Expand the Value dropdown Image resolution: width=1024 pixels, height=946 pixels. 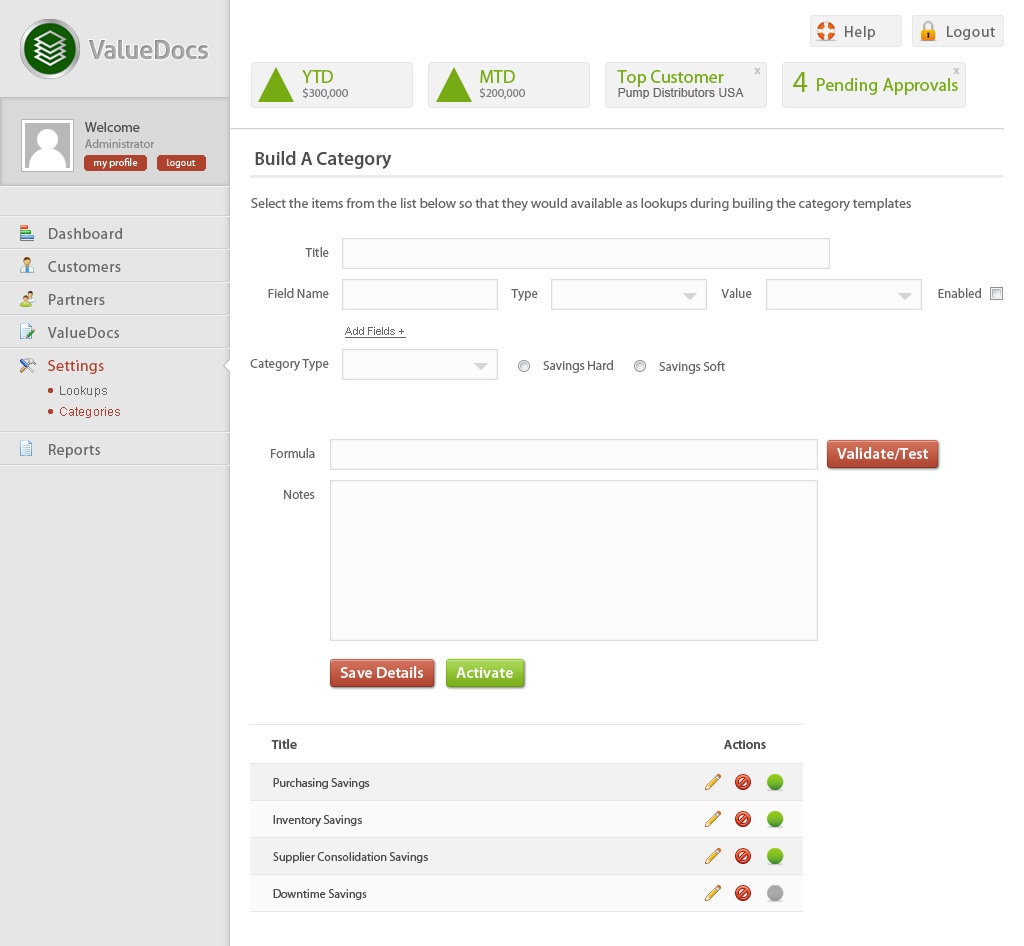click(843, 295)
